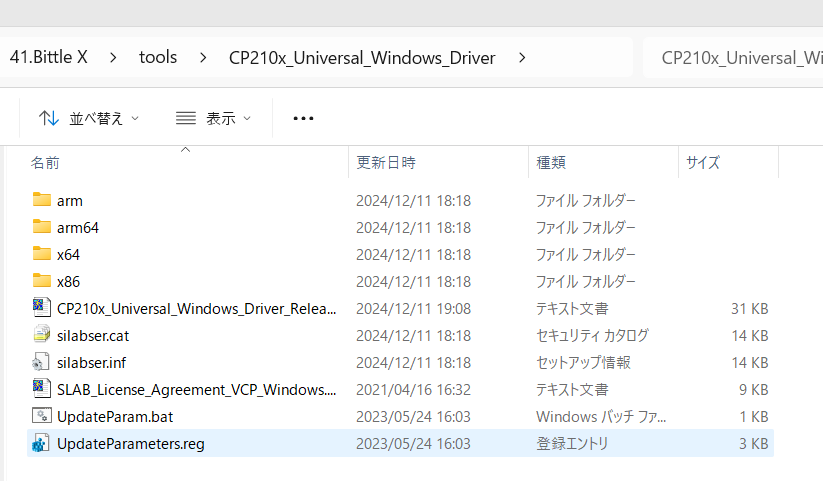Screen dimensions: 823x481
Task: Click the x64 folder name
Action: click(x=68, y=255)
